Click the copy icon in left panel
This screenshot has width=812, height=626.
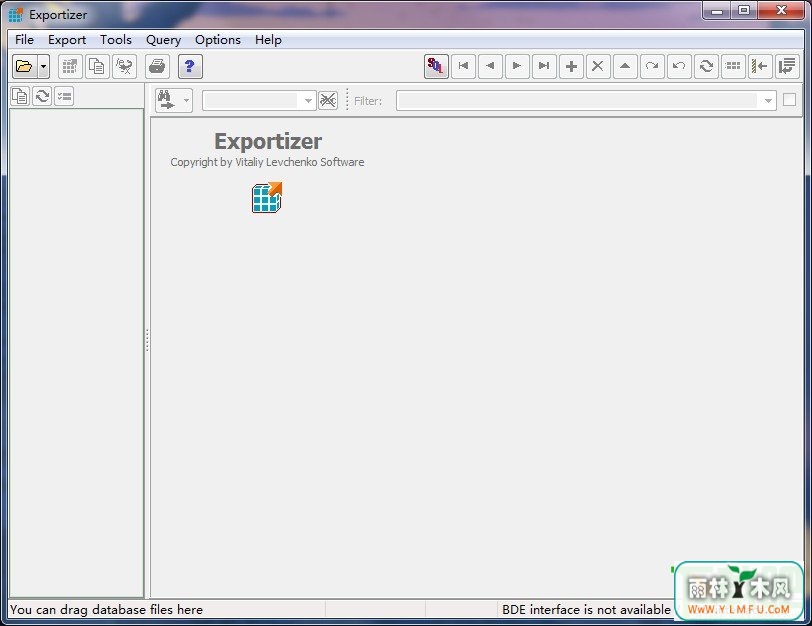coord(20,96)
